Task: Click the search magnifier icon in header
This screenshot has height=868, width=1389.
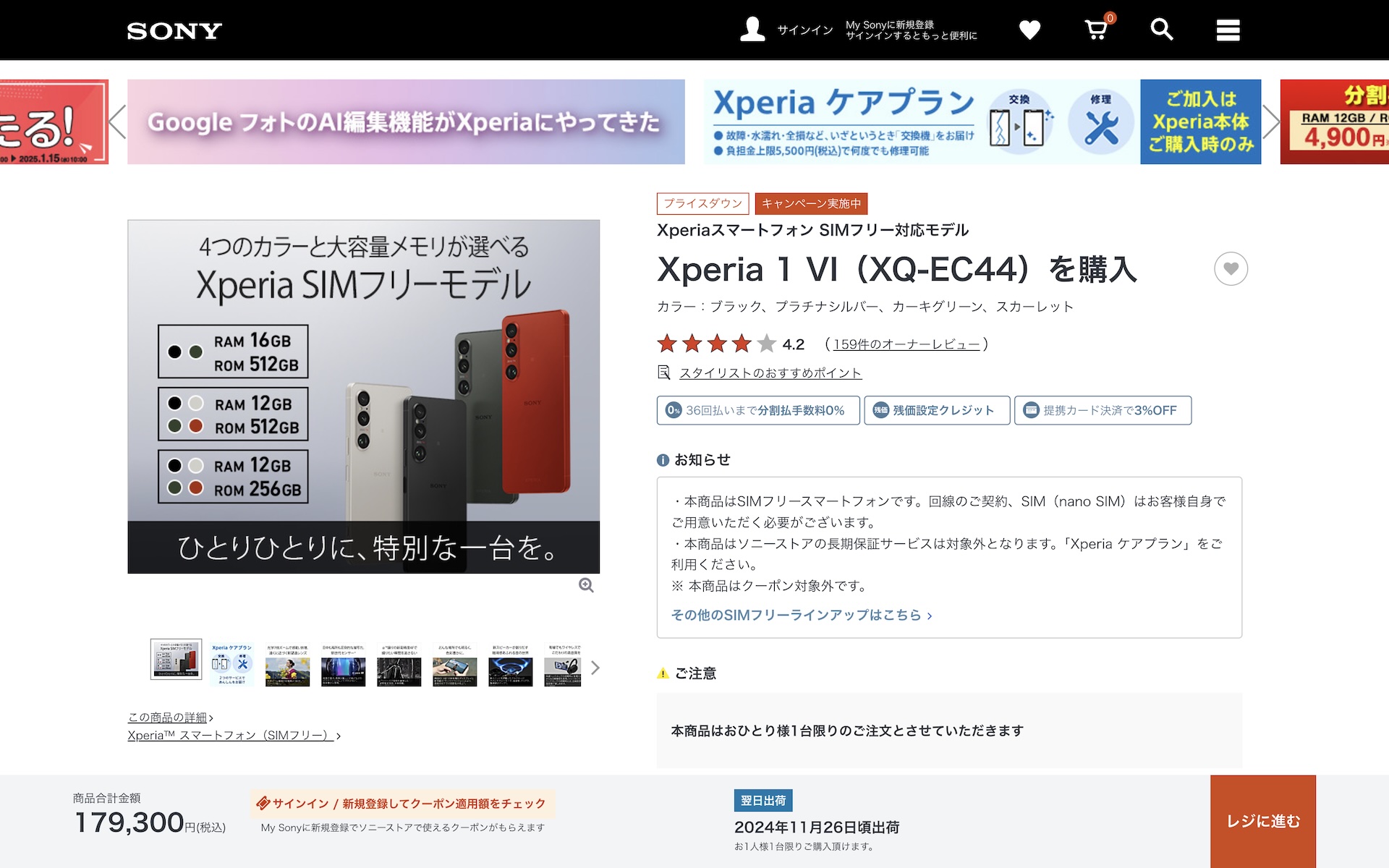Action: tap(1161, 30)
